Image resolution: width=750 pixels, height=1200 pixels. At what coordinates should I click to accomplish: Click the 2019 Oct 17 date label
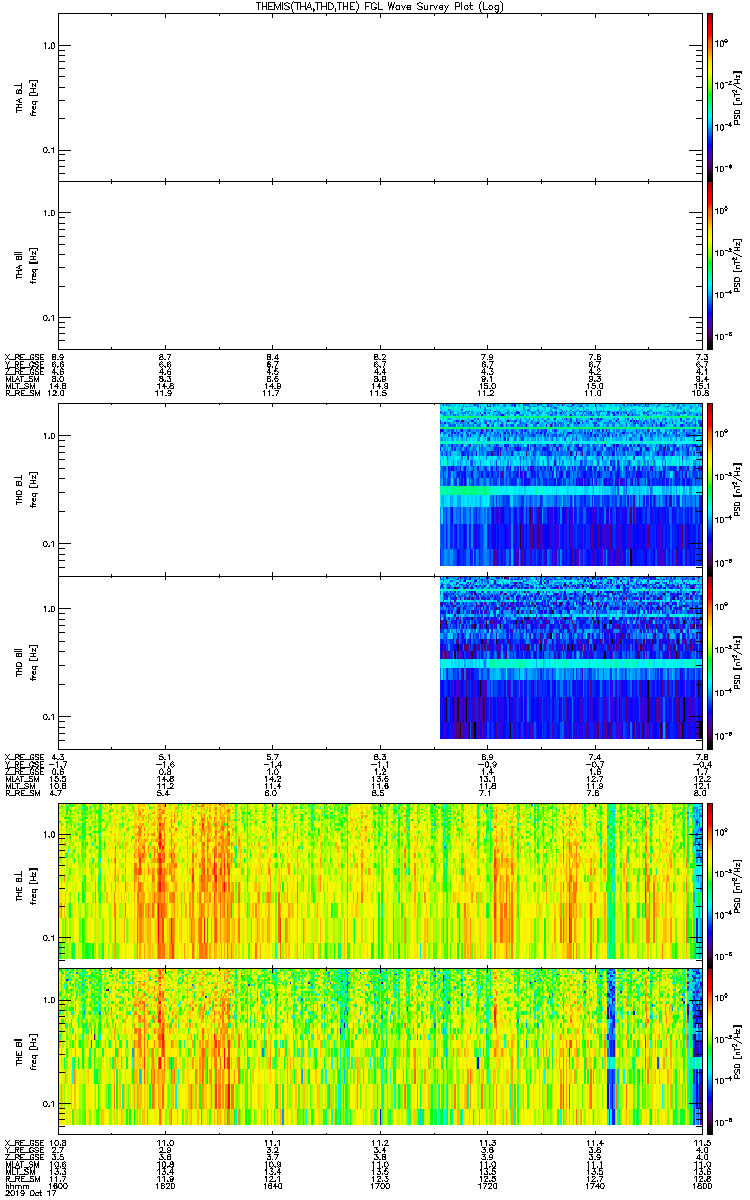[x=26, y=1193]
